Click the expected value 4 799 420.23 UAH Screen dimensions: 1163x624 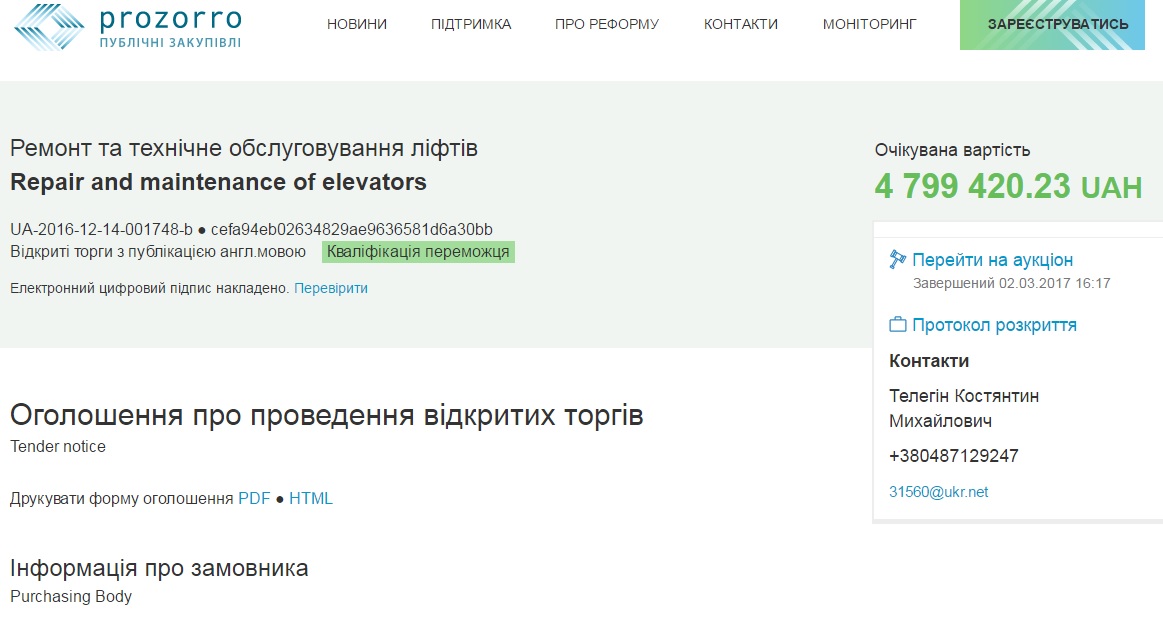coord(1008,186)
